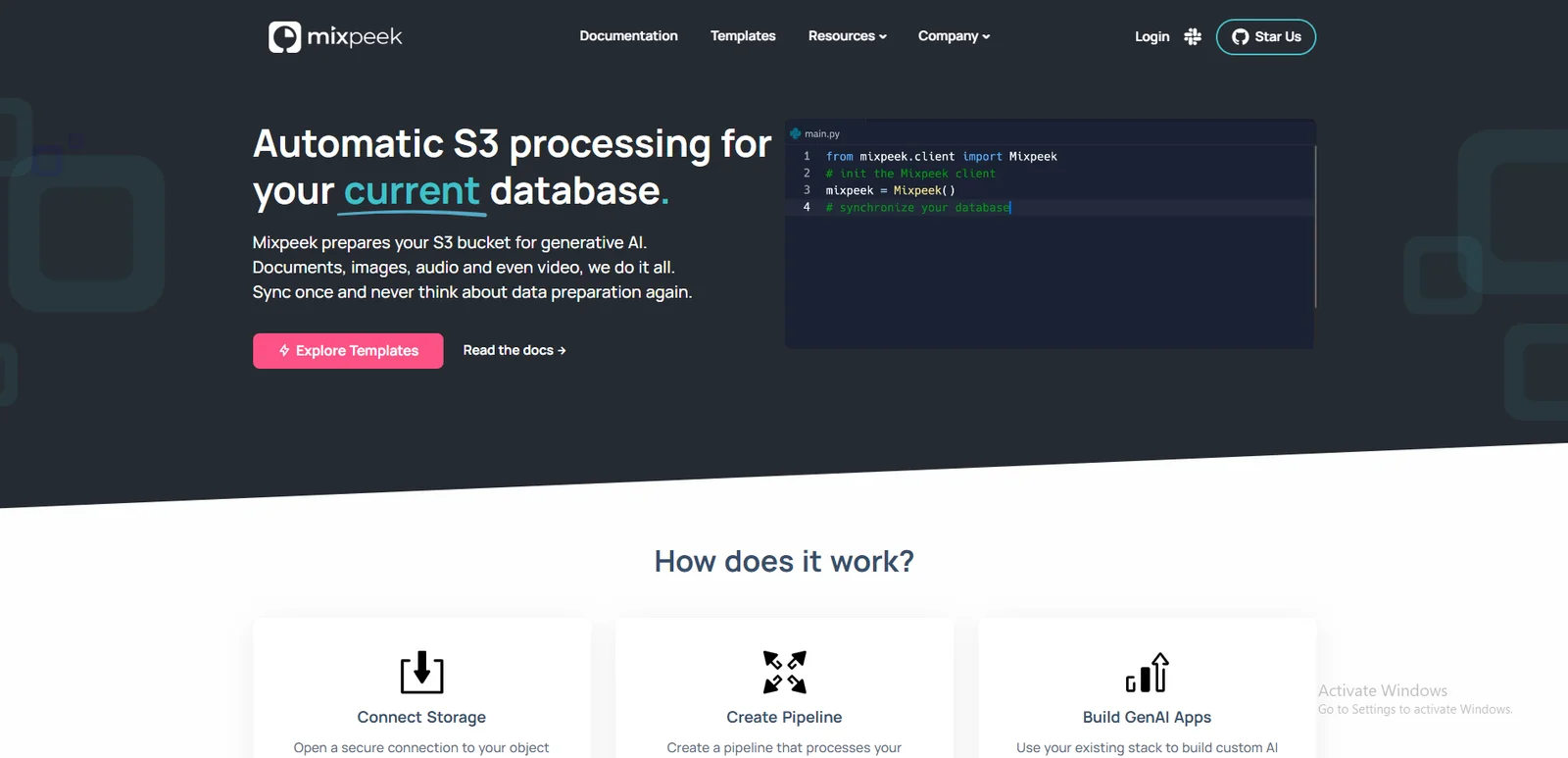
Task: Open the Slack community icon
Action: (x=1193, y=36)
